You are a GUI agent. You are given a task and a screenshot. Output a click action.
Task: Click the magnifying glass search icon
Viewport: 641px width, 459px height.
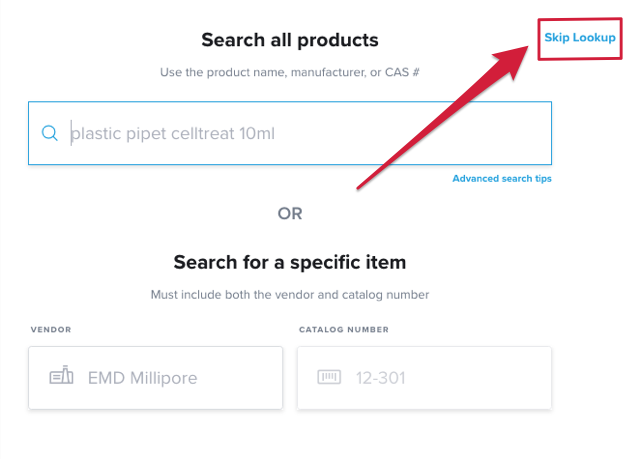tap(49, 133)
